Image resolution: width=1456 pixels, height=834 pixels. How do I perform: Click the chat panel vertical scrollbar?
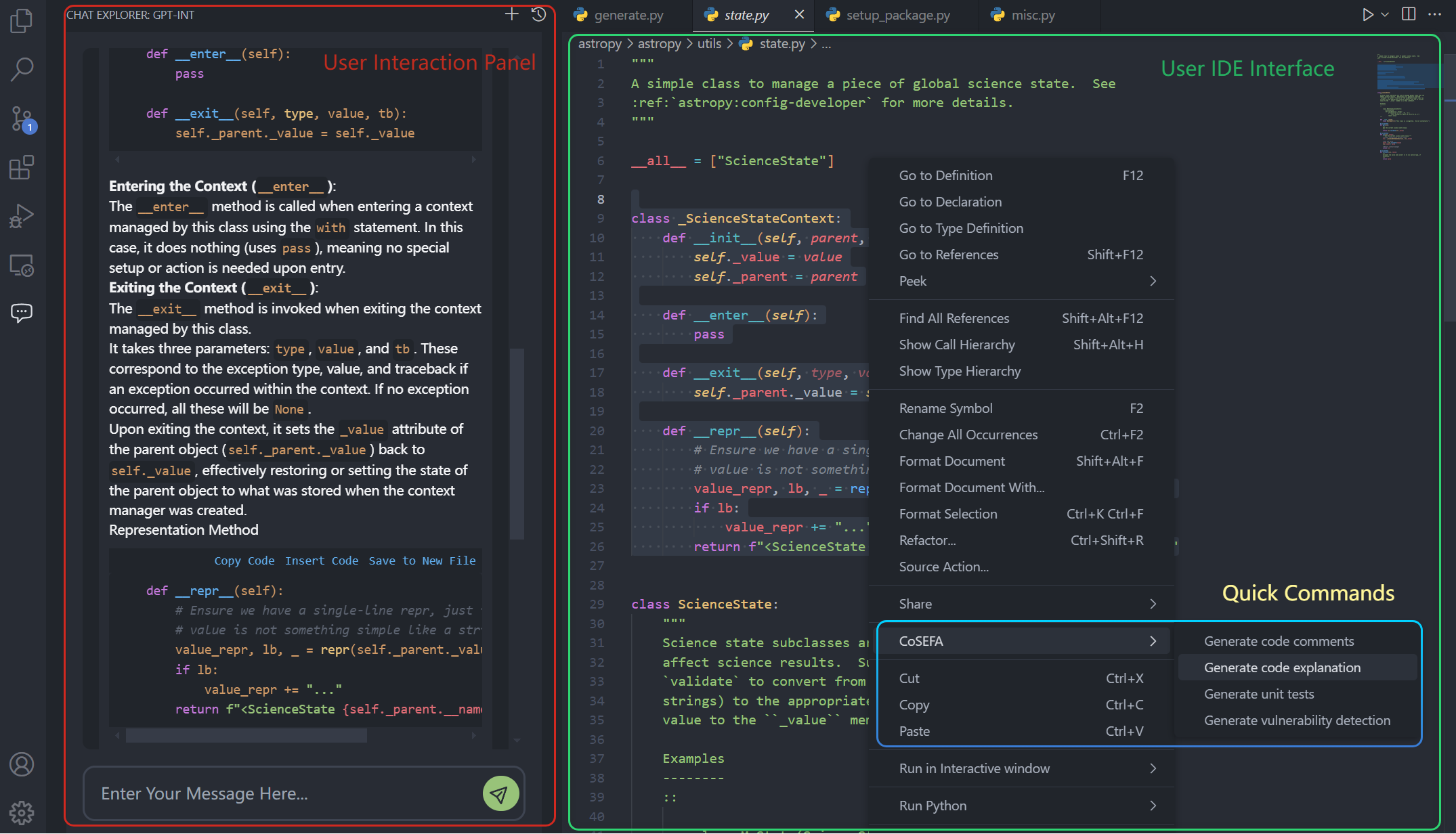(x=517, y=443)
